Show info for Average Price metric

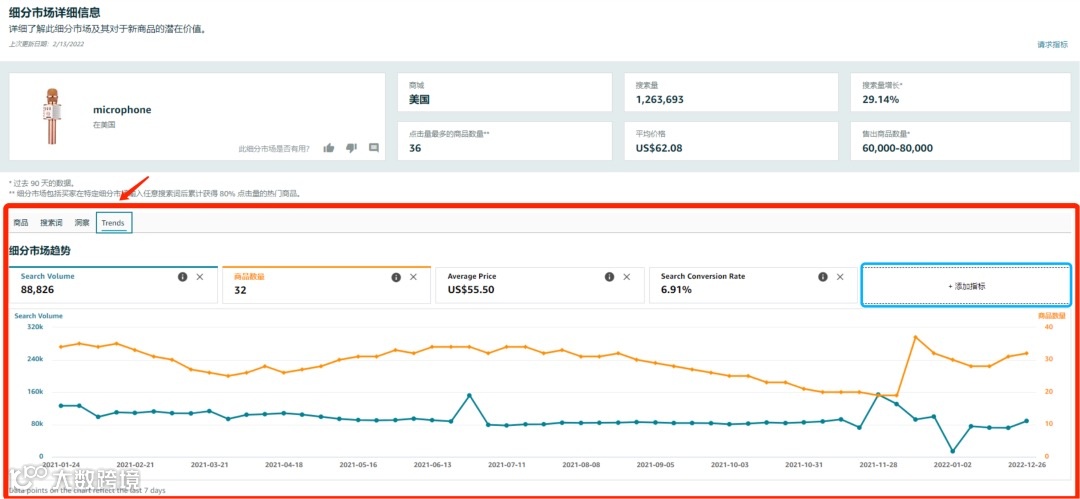(610, 276)
